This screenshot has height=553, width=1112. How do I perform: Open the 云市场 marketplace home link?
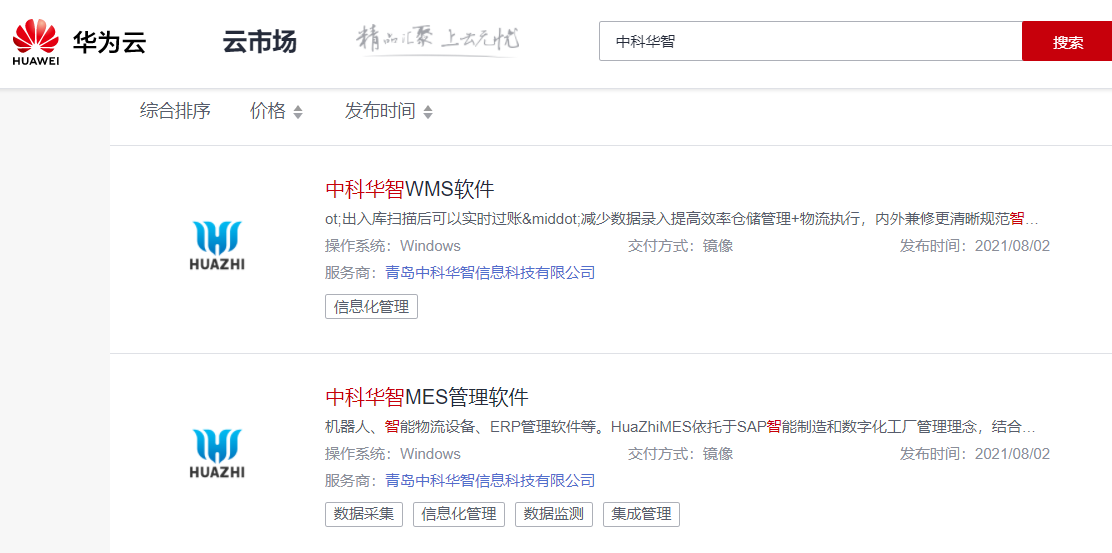[259, 42]
